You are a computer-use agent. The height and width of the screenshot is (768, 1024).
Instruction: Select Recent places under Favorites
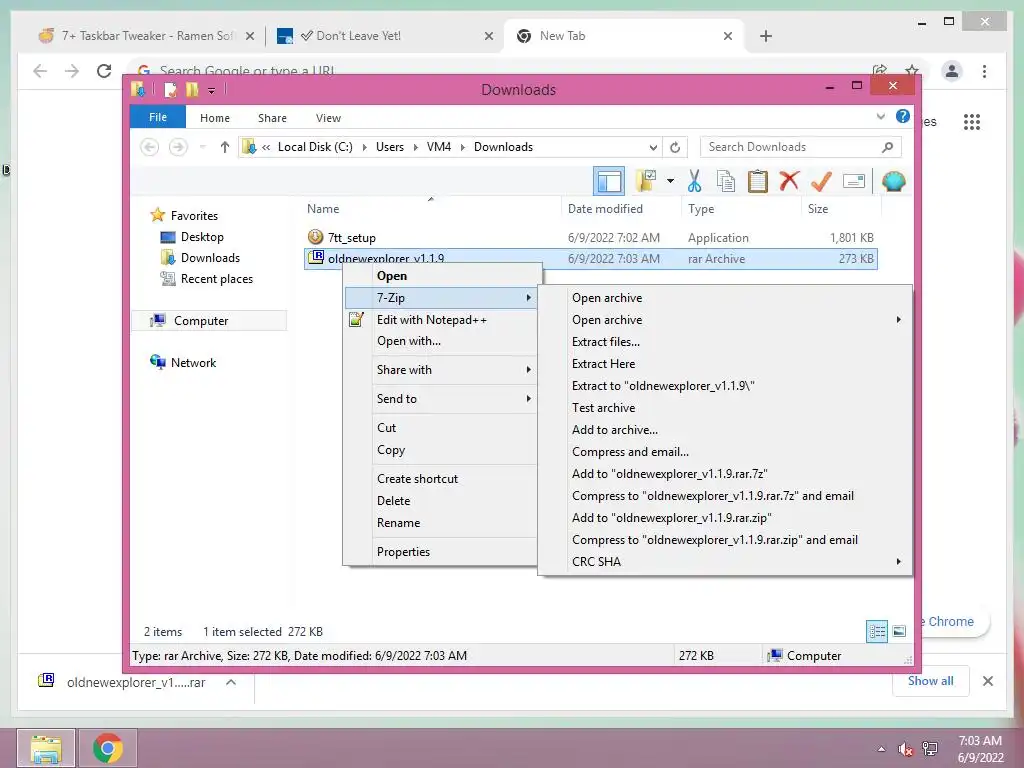(216, 279)
